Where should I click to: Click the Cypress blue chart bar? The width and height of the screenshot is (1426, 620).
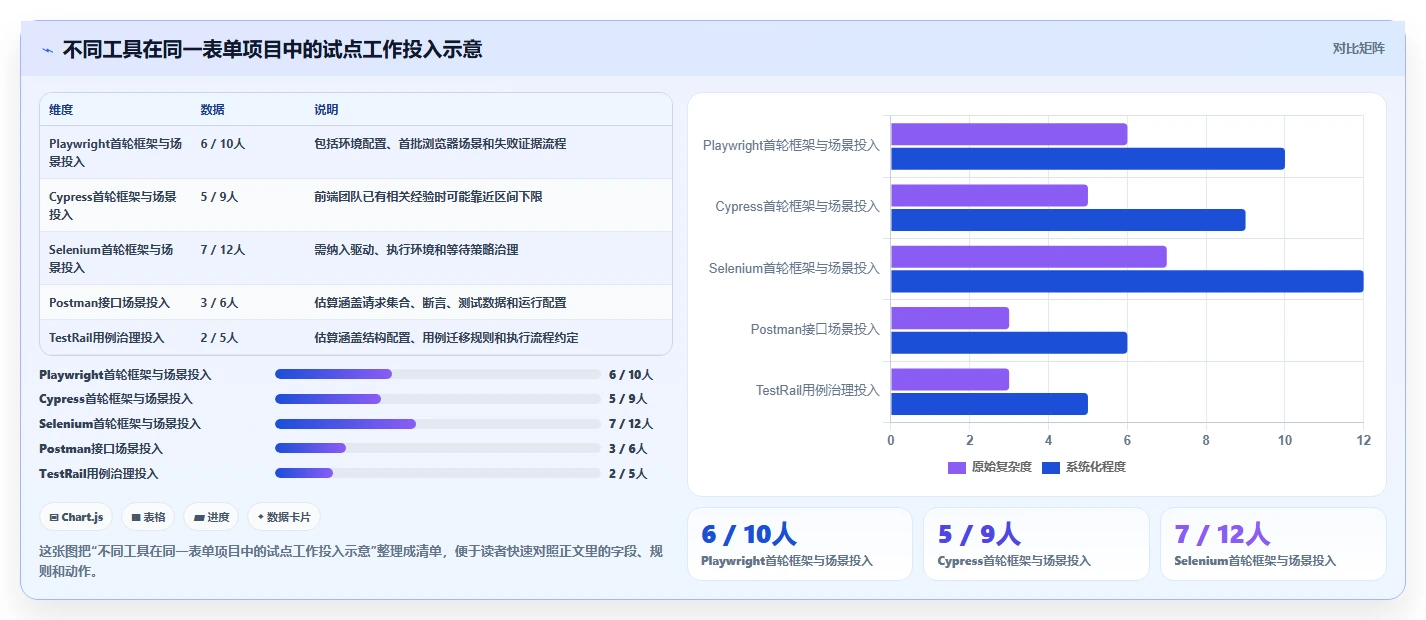[x=1068, y=220]
